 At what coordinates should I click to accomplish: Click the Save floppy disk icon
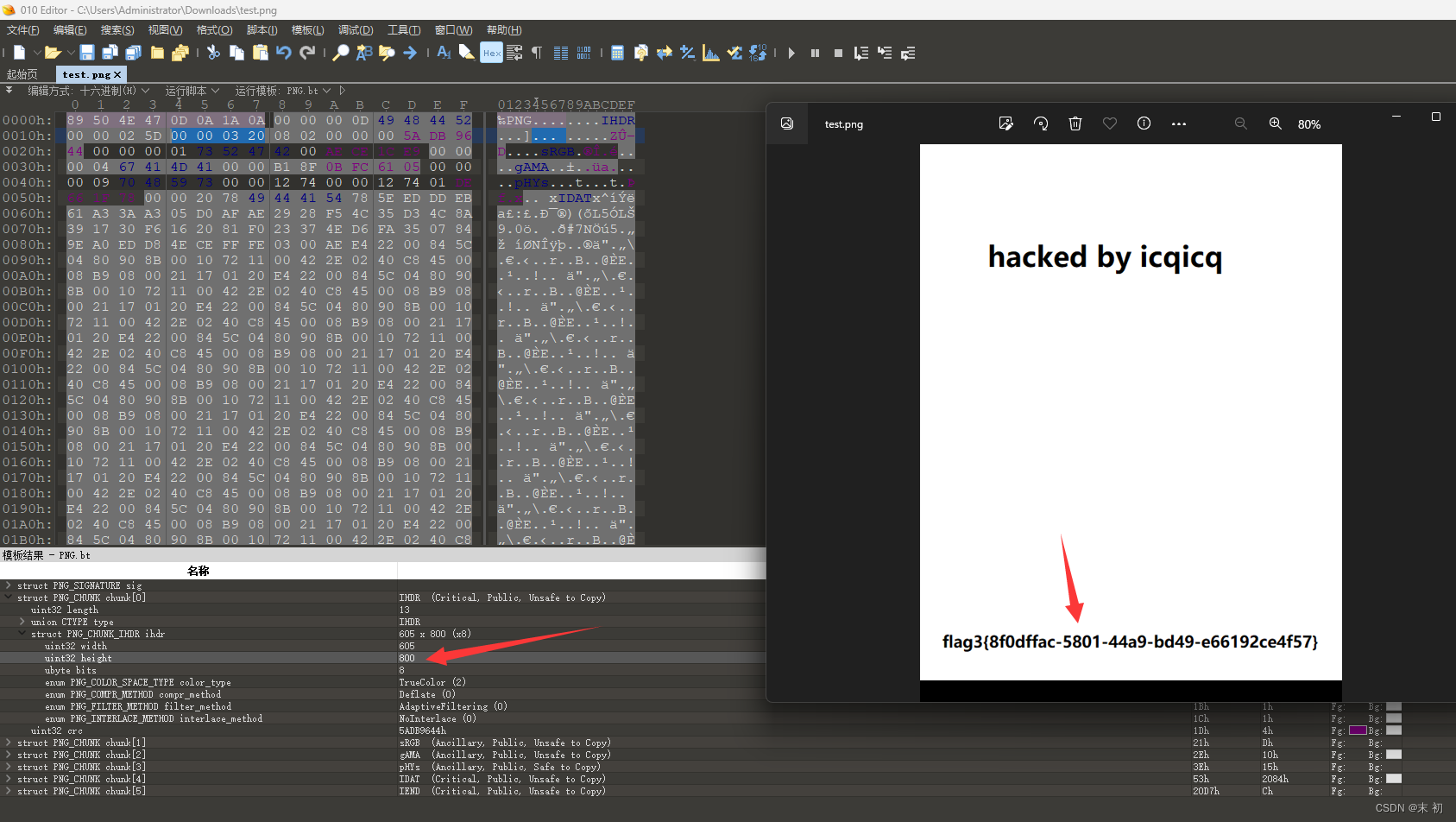[x=87, y=53]
